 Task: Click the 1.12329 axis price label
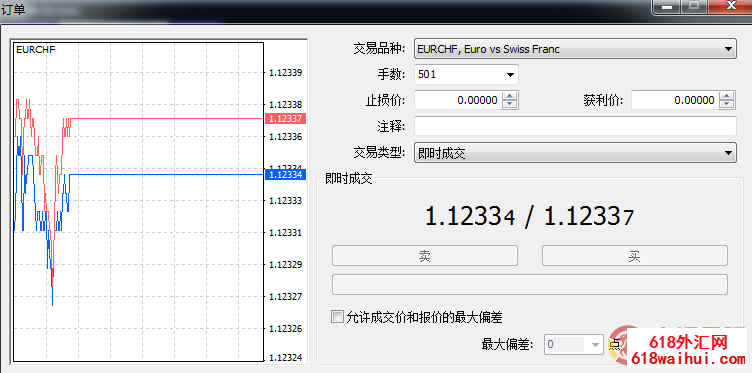coord(286,265)
